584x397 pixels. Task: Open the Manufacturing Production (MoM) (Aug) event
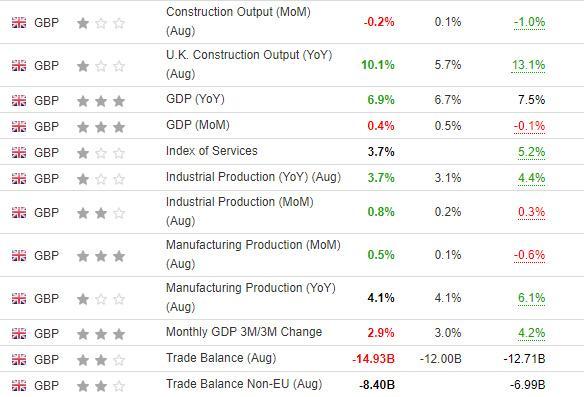[253, 254]
